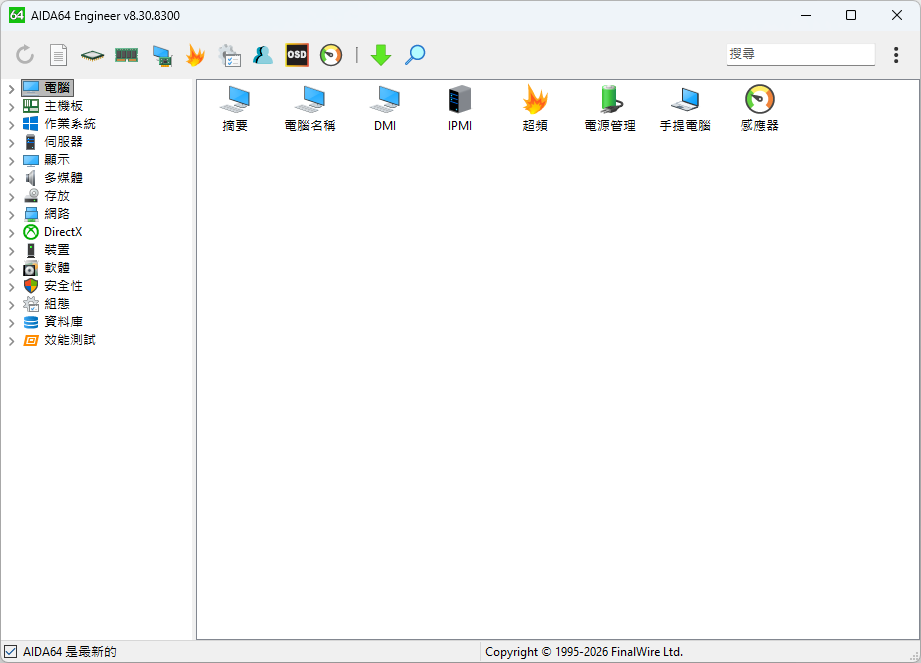Select 網路 in the sidebar tree

click(x=56, y=214)
